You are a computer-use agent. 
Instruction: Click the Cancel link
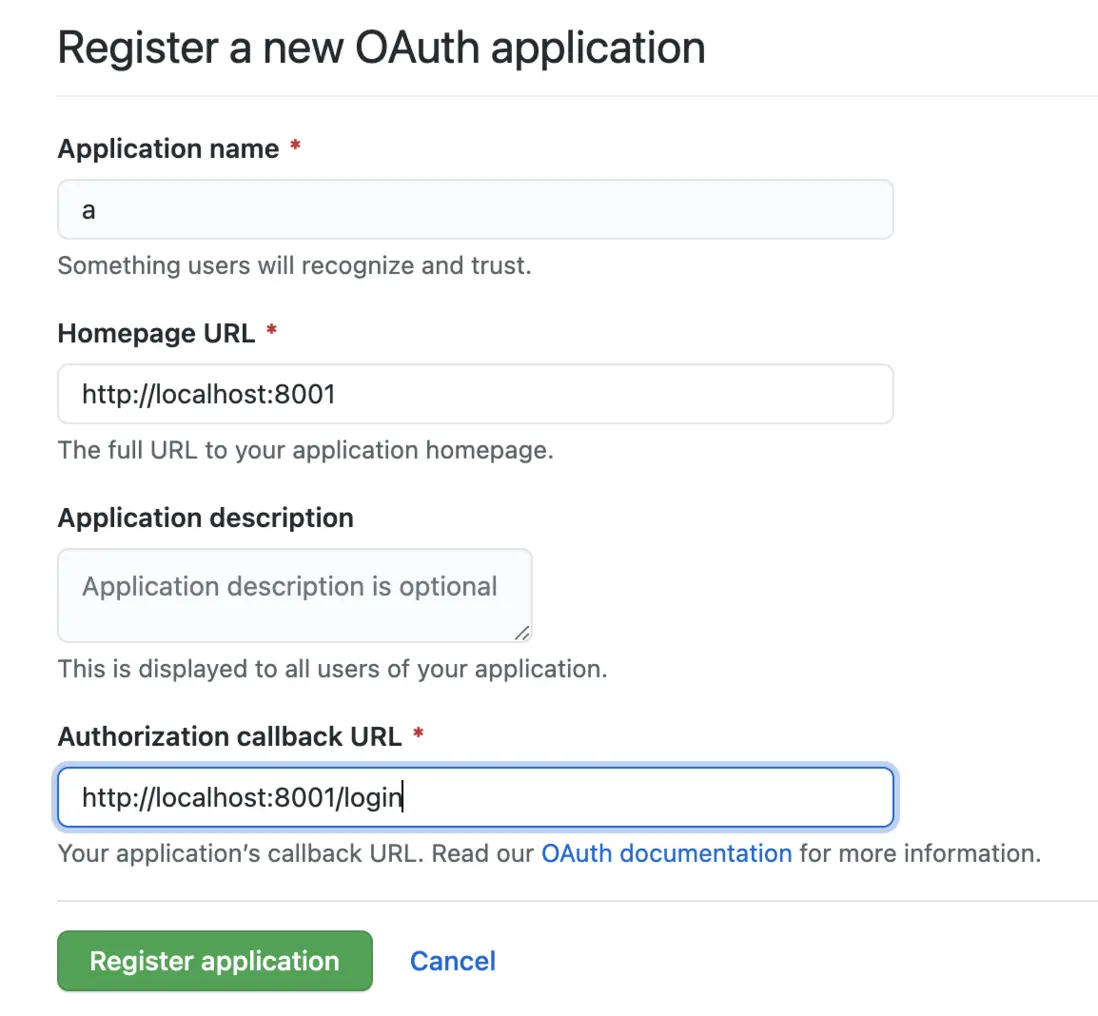453,961
